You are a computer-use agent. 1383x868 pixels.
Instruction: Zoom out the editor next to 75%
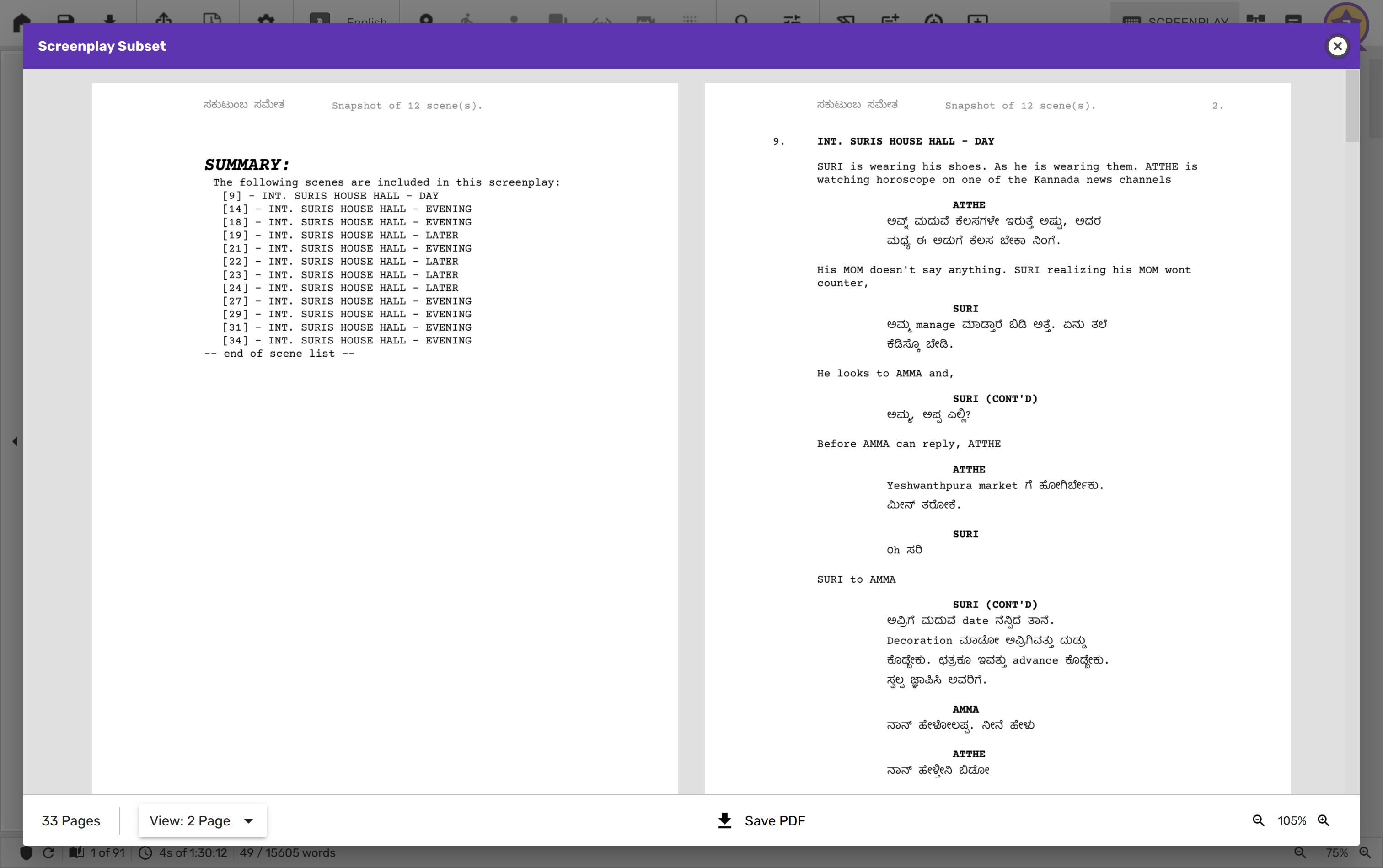click(x=1300, y=852)
